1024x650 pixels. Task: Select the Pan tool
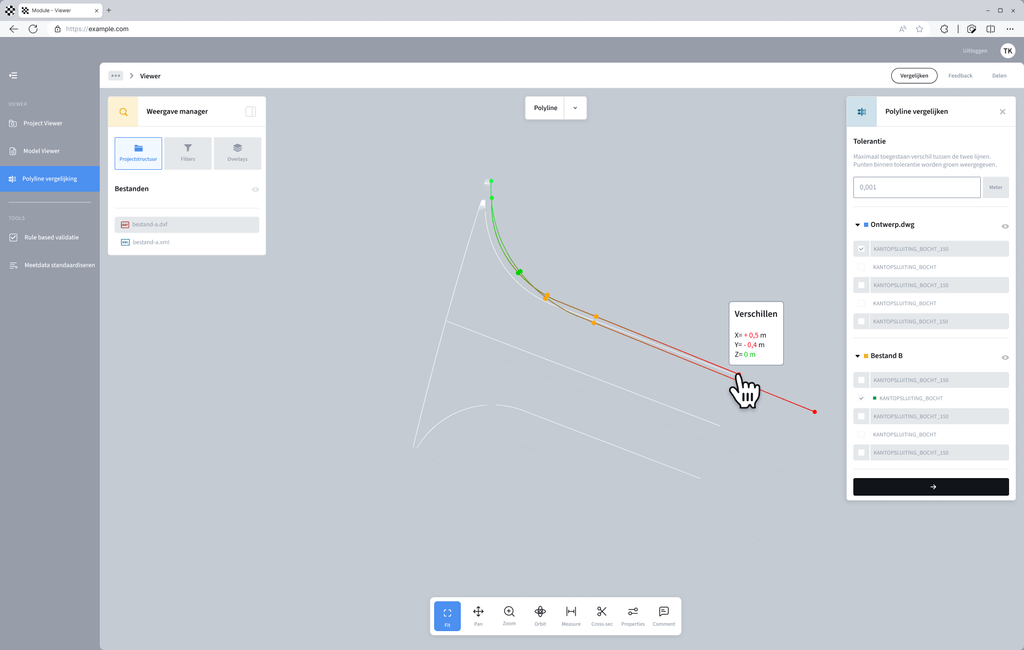click(x=478, y=616)
